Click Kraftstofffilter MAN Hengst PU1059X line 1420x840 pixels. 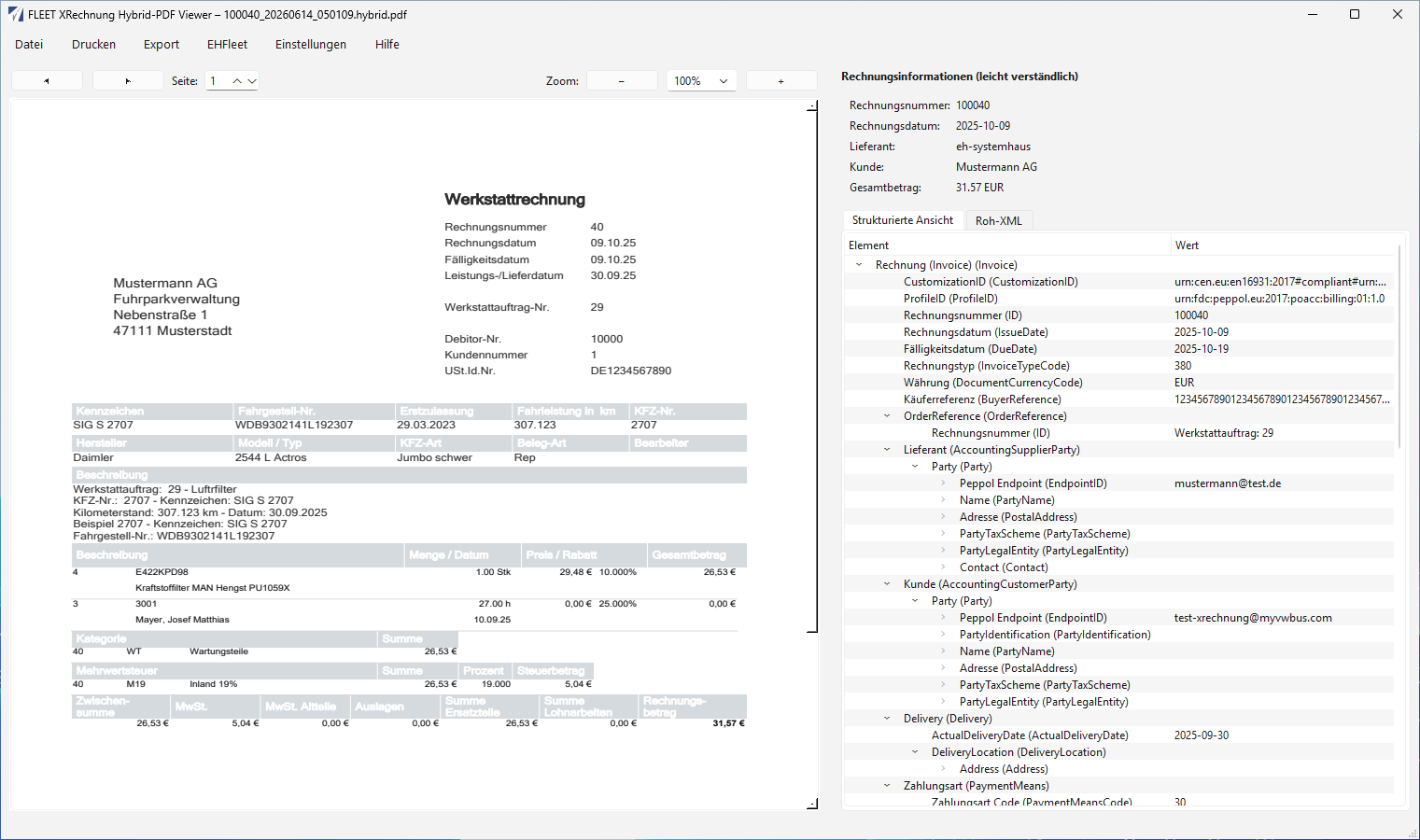point(213,588)
